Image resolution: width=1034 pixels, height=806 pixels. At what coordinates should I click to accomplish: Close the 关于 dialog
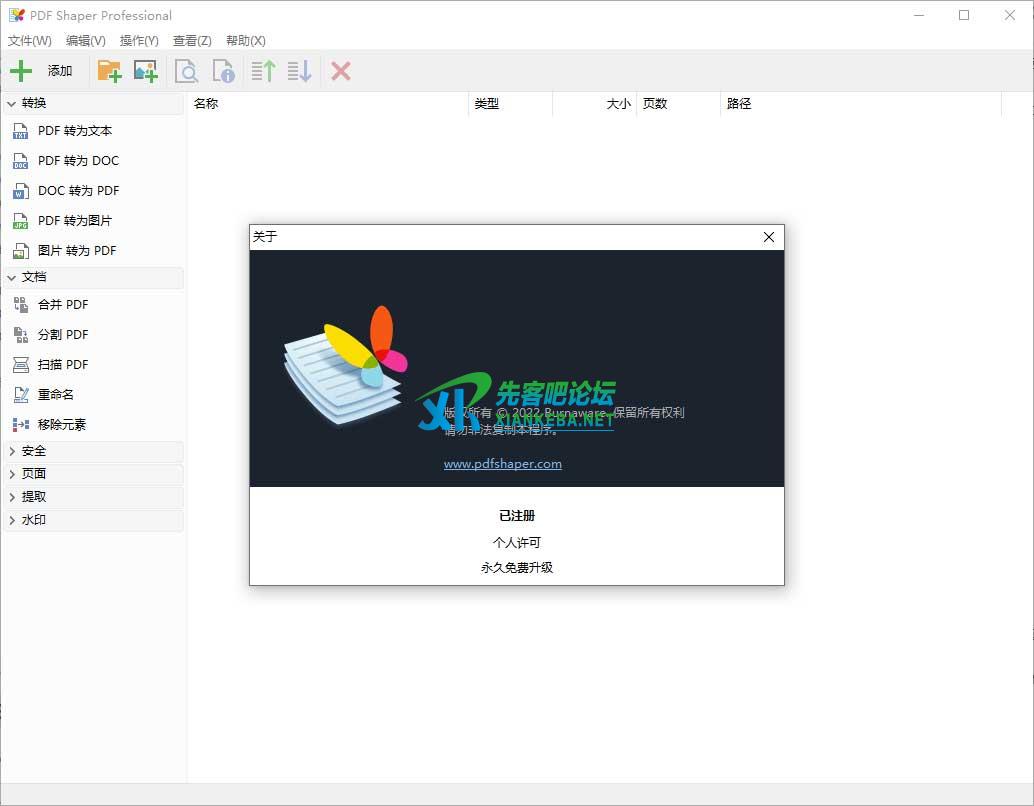tap(768, 237)
